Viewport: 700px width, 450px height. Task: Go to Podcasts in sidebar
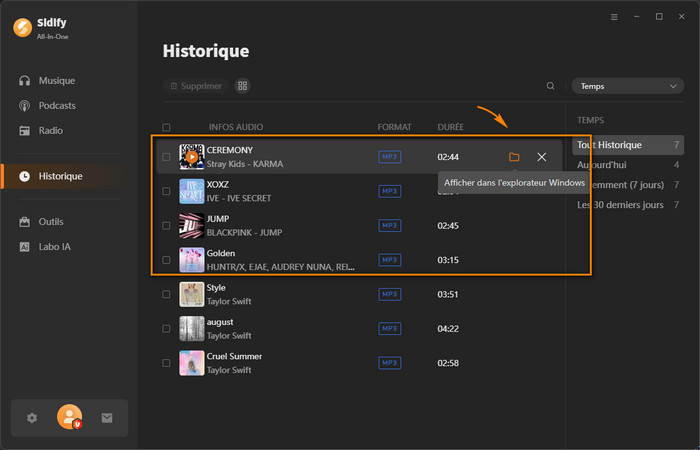click(x=57, y=105)
